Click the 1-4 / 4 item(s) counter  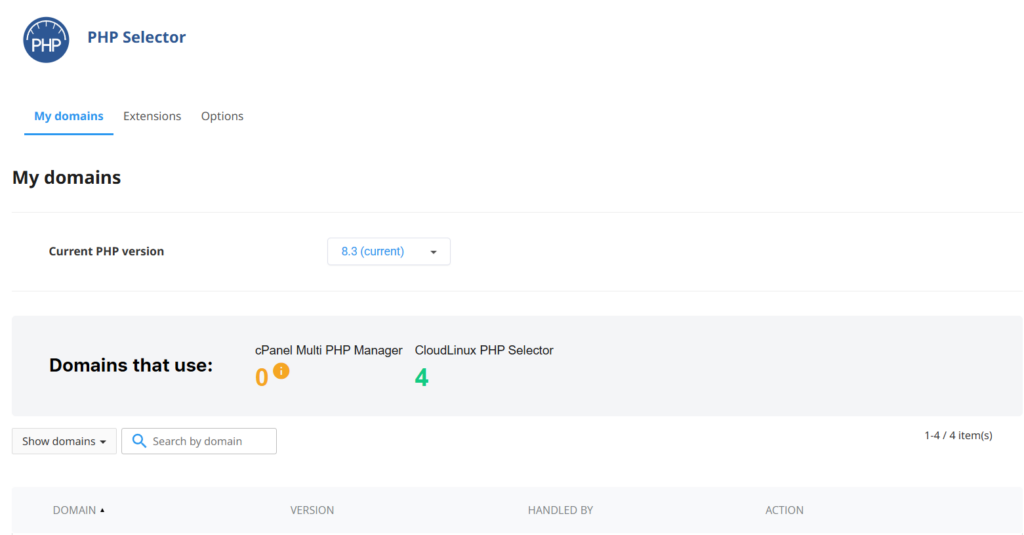click(x=958, y=435)
